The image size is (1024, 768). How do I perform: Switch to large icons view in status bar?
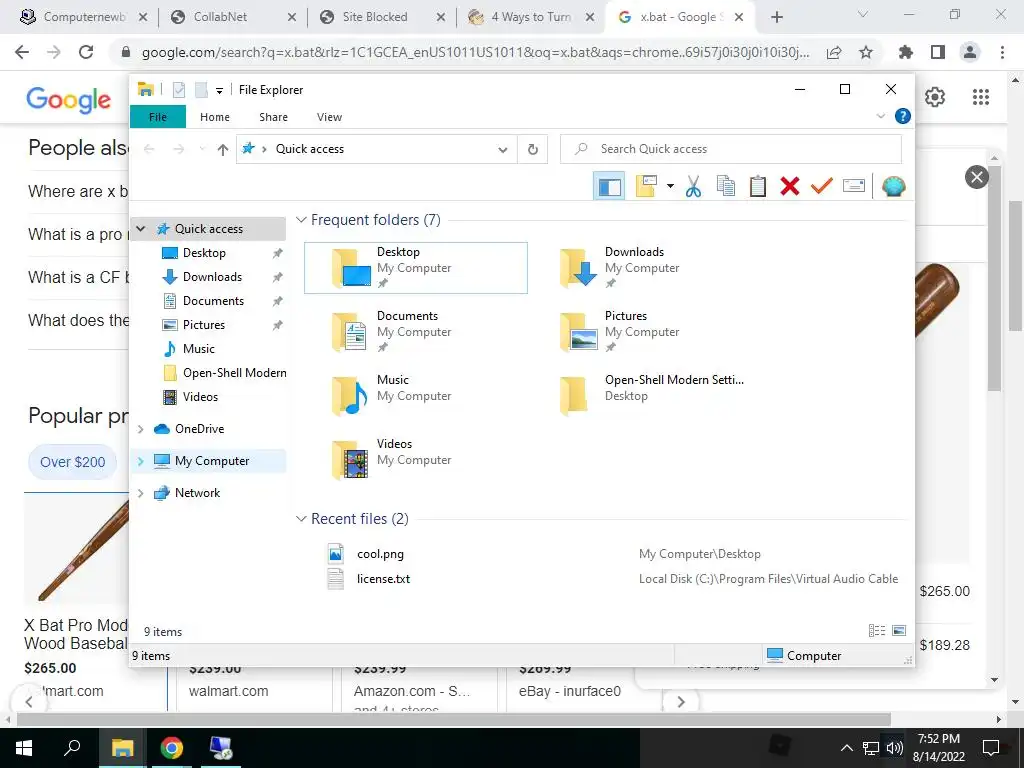(899, 631)
